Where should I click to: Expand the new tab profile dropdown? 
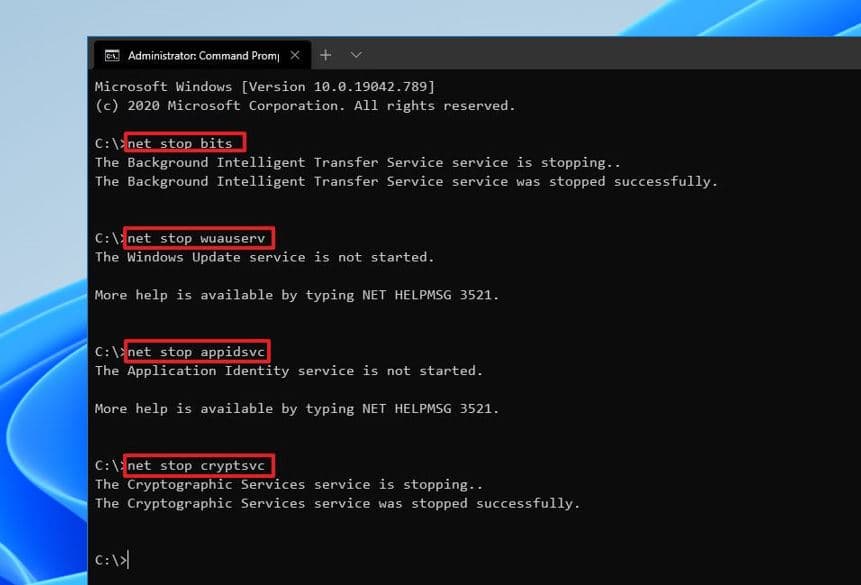click(356, 55)
